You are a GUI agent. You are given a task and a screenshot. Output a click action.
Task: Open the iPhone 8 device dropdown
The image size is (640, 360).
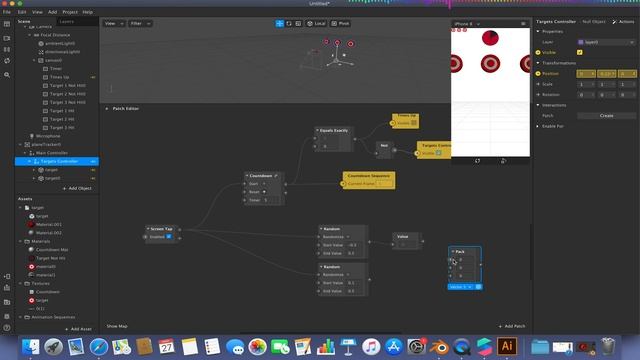pyautogui.click(x=467, y=24)
